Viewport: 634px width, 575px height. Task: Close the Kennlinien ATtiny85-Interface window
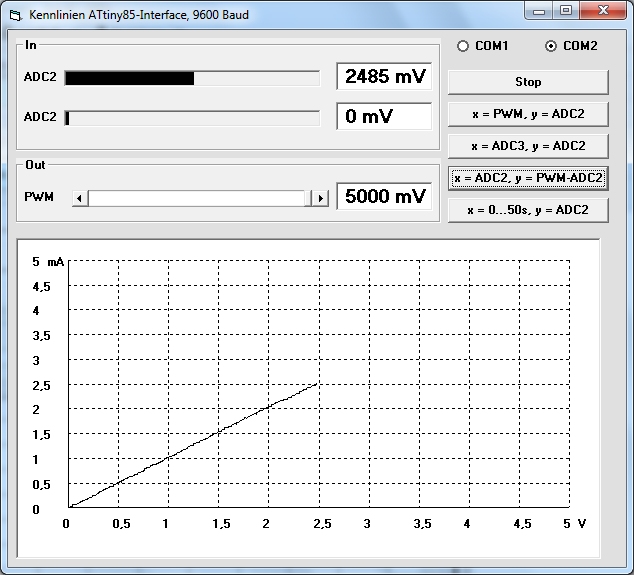click(602, 11)
